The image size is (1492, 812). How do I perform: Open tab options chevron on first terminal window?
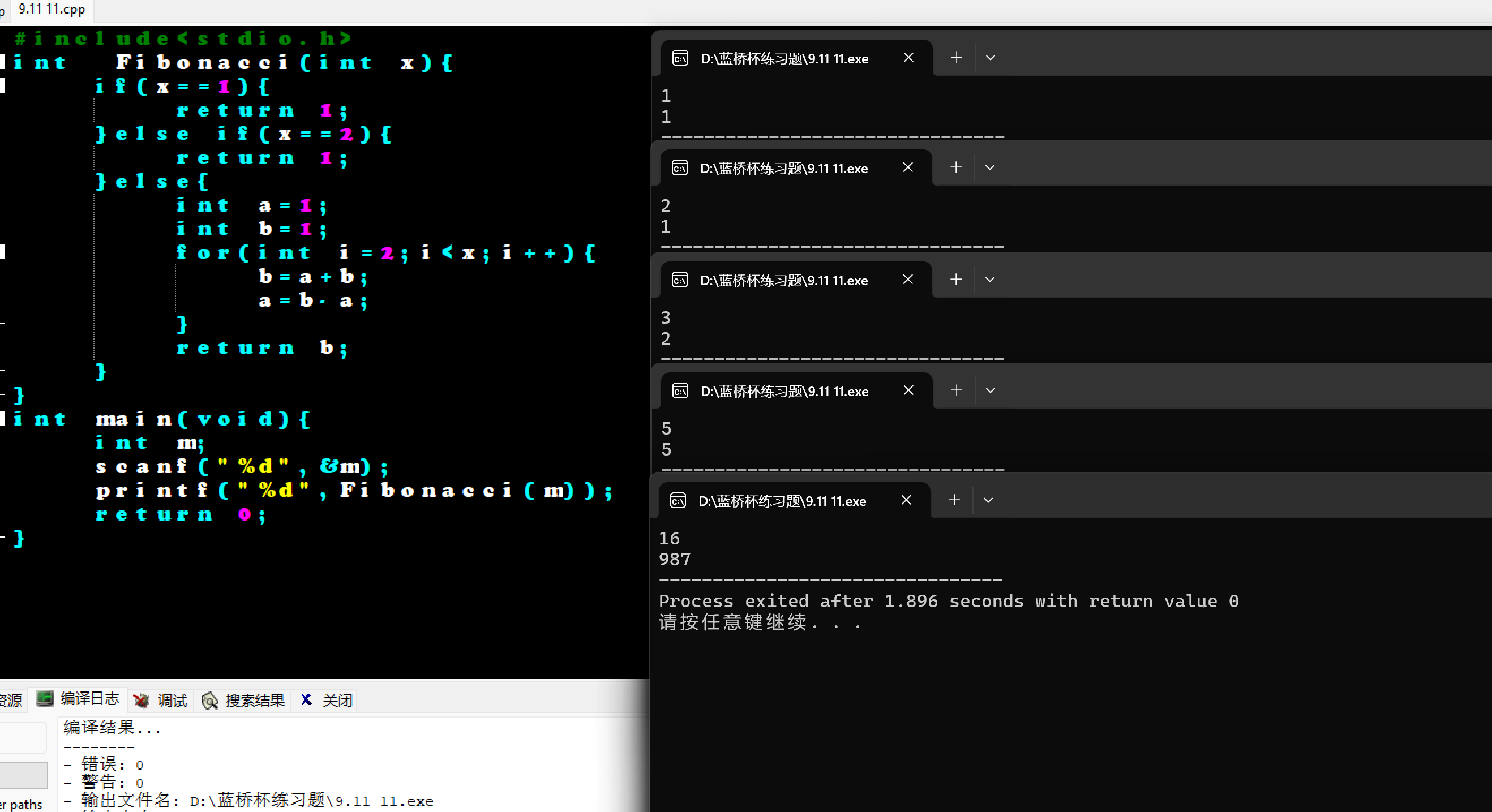click(x=990, y=57)
